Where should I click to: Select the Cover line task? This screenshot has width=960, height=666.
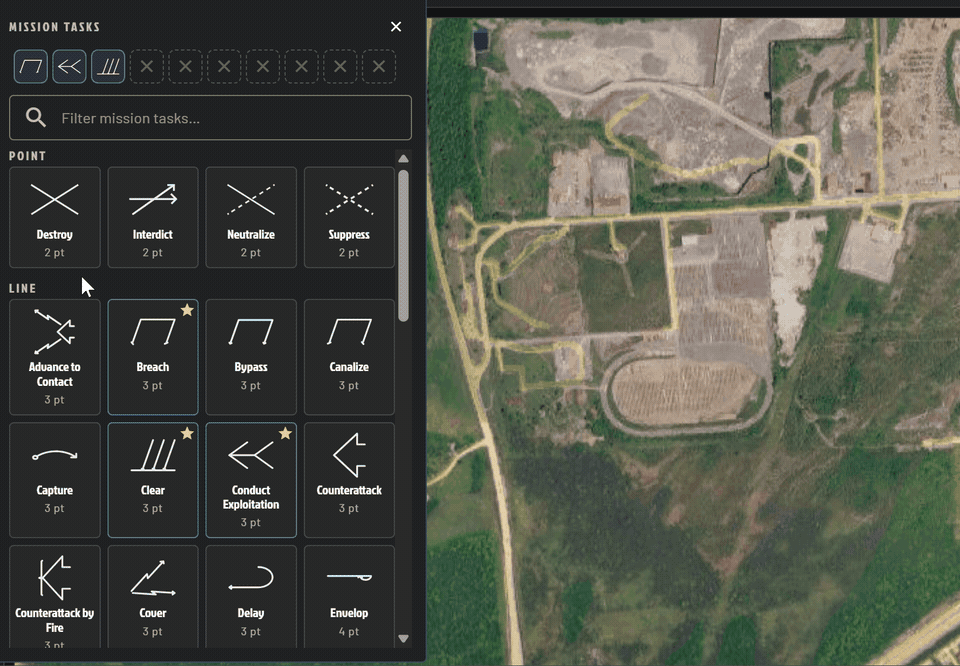[153, 597]
